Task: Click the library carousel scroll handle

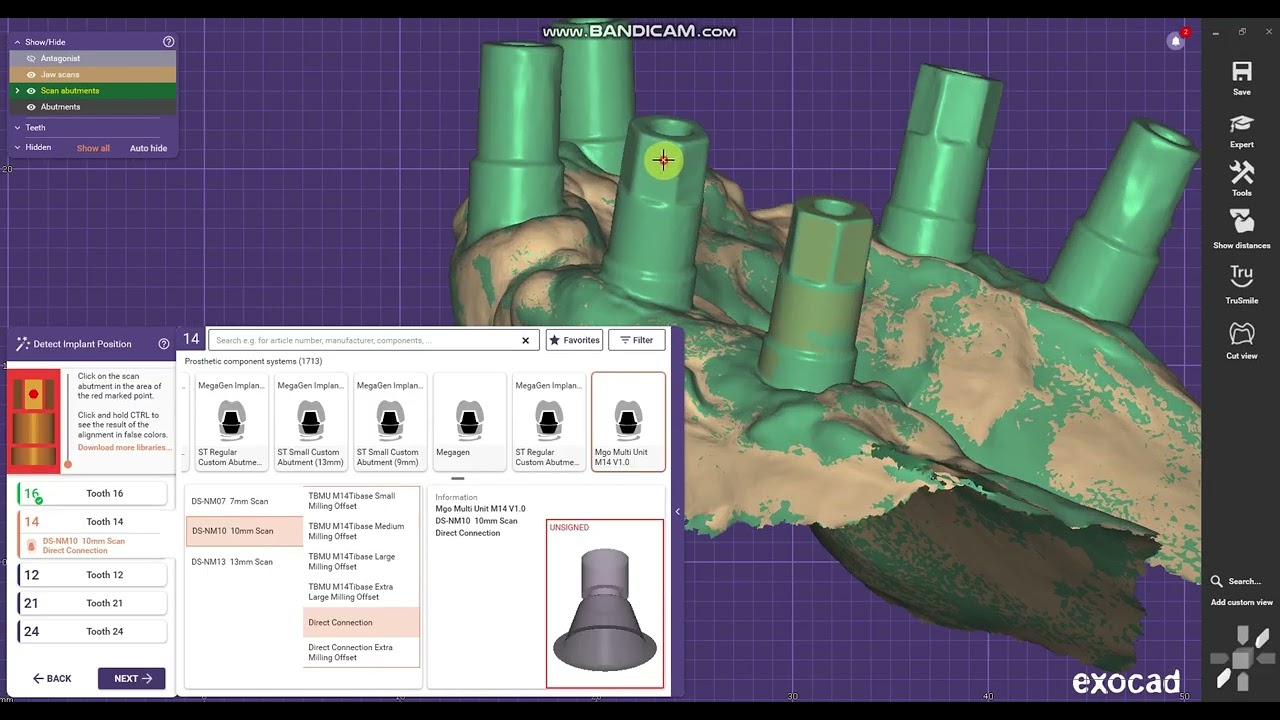Action: tap(458, 479)
